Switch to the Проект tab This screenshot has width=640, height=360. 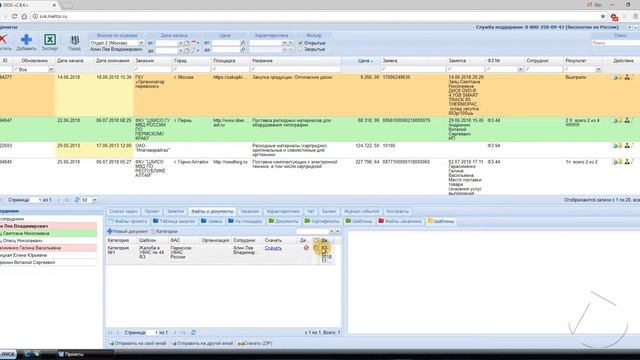point(152,211)
